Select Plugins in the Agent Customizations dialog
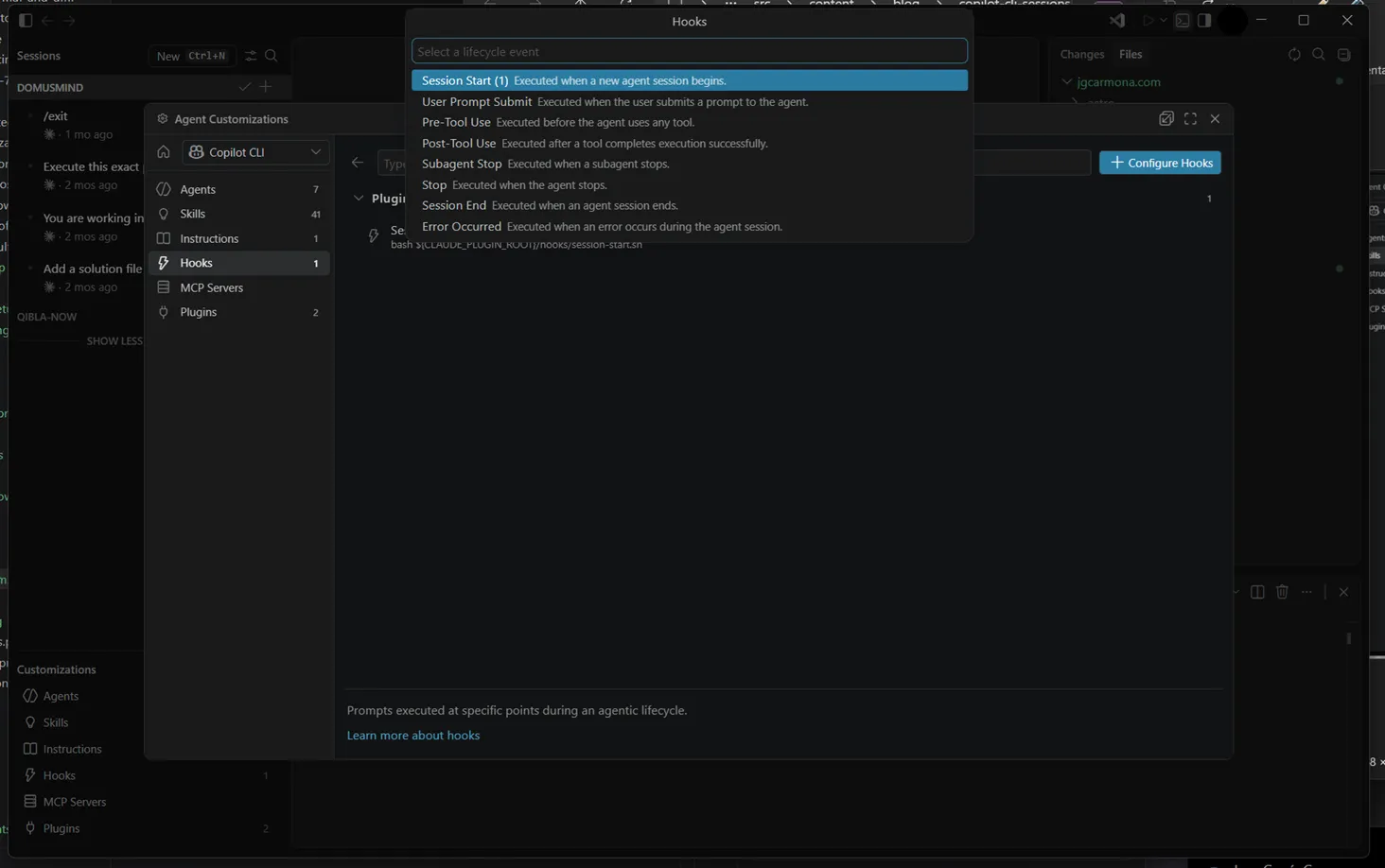Screen dimensions: 1385x868 (x=238, y=312)
